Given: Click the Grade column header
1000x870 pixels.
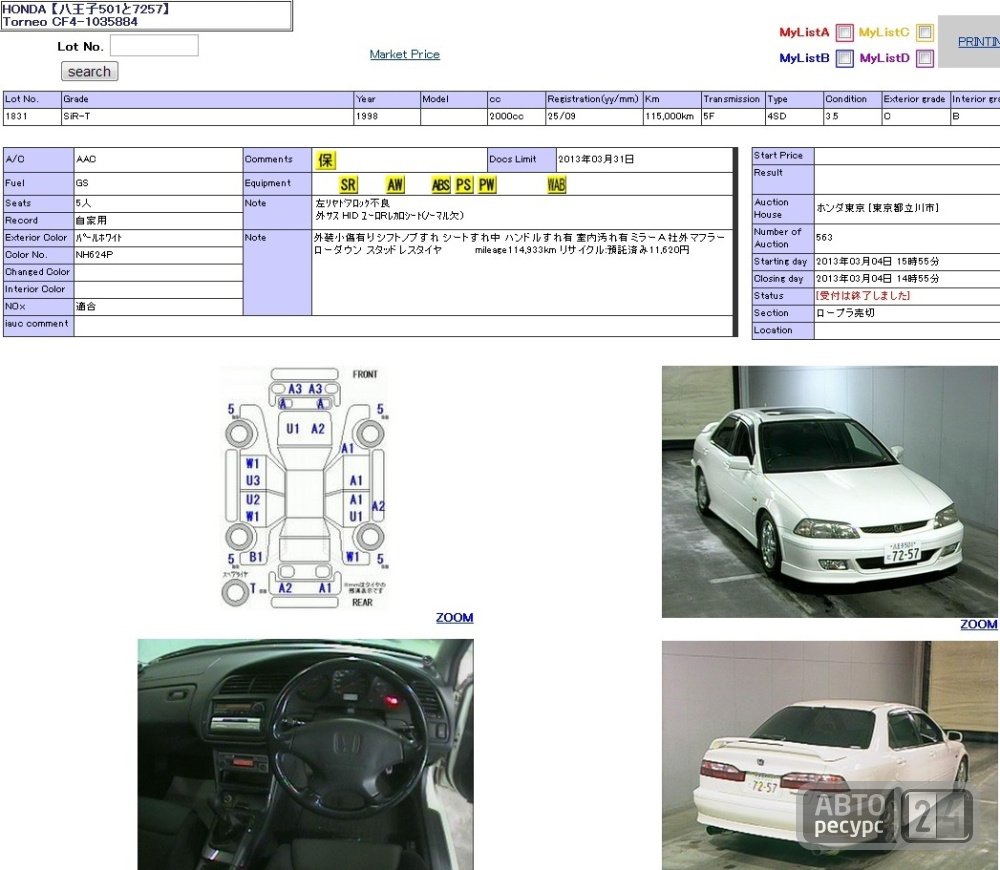Looking at the screenshot, I should pos(207,100).
